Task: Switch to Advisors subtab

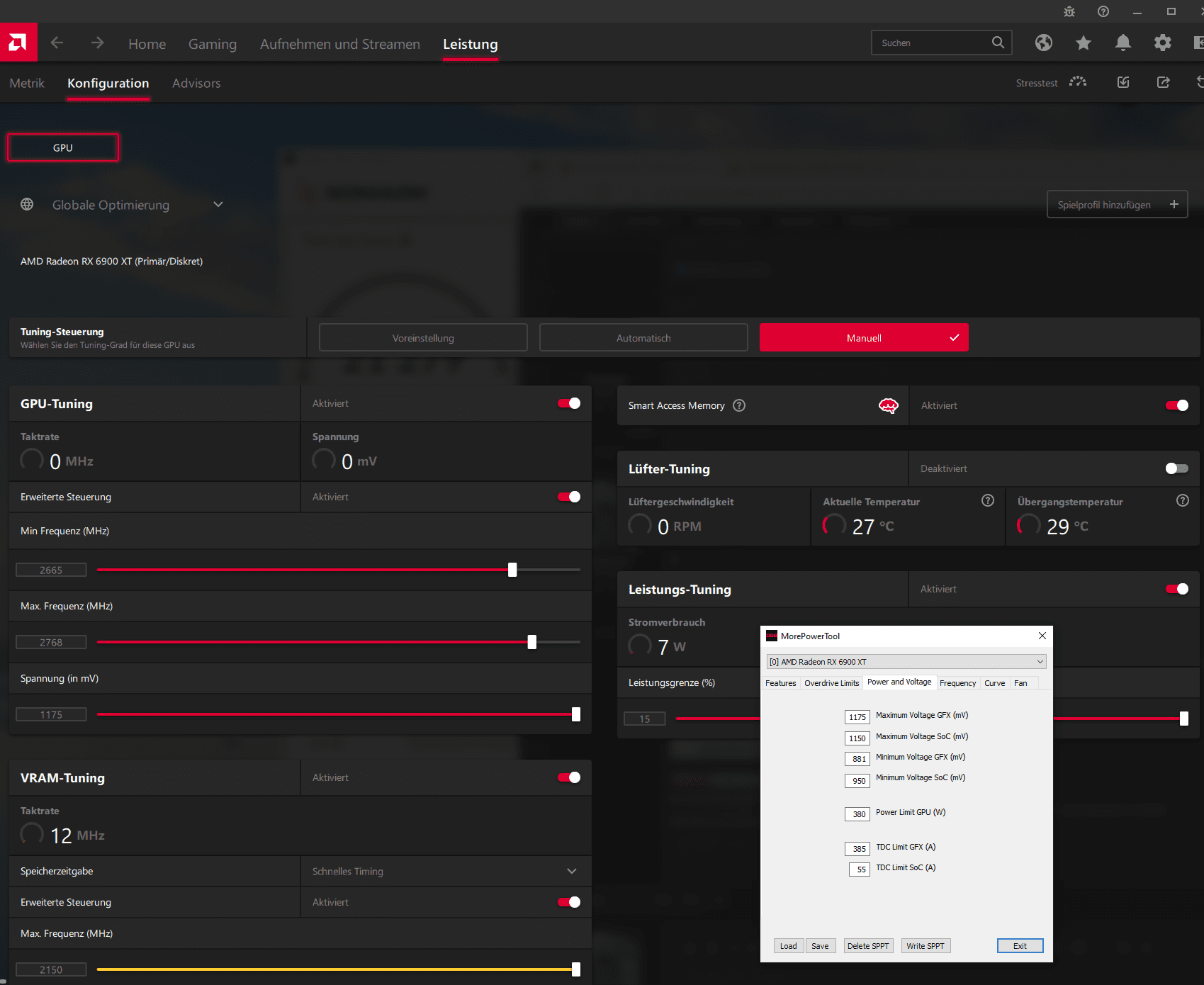Action: (x=196, y=83)
